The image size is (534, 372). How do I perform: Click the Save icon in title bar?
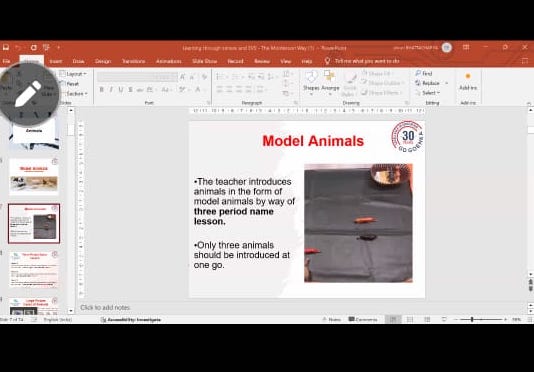coord(6,48)
